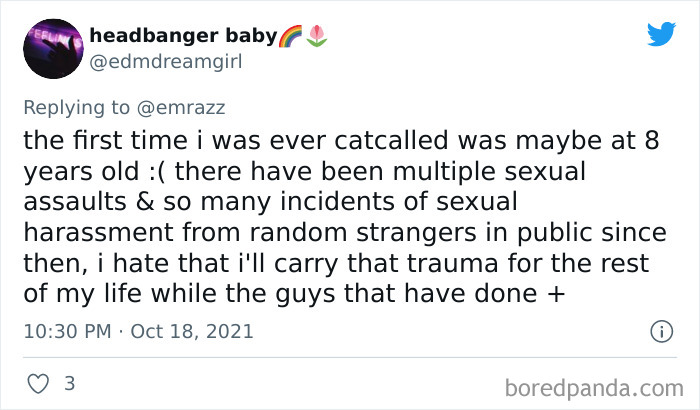Click the like count number 3

pos(69,383)
